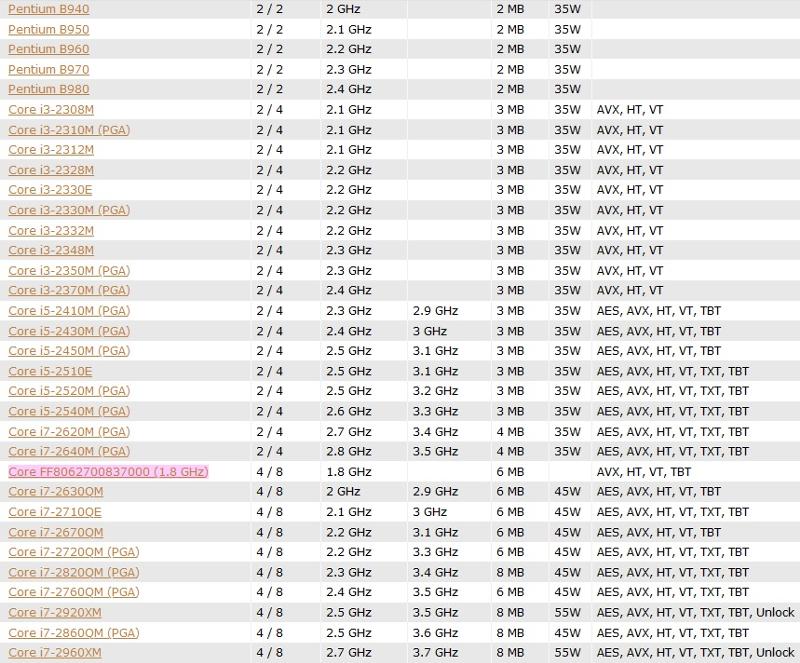Open the Pentium B960 link

click(x=48, y=49)
